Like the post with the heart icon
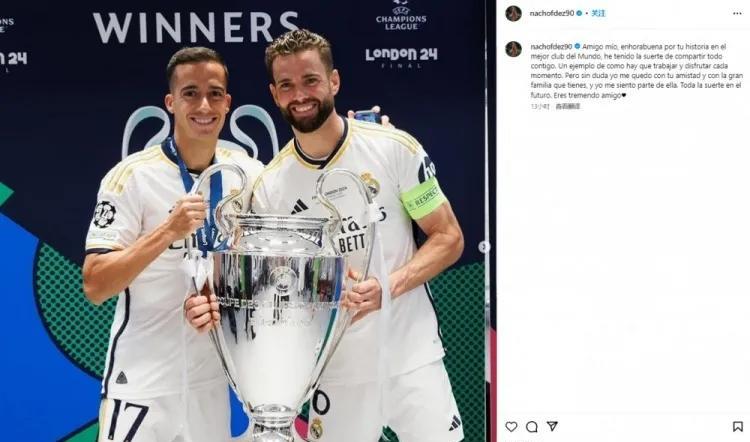750x442 pixels. coord(511,426)
